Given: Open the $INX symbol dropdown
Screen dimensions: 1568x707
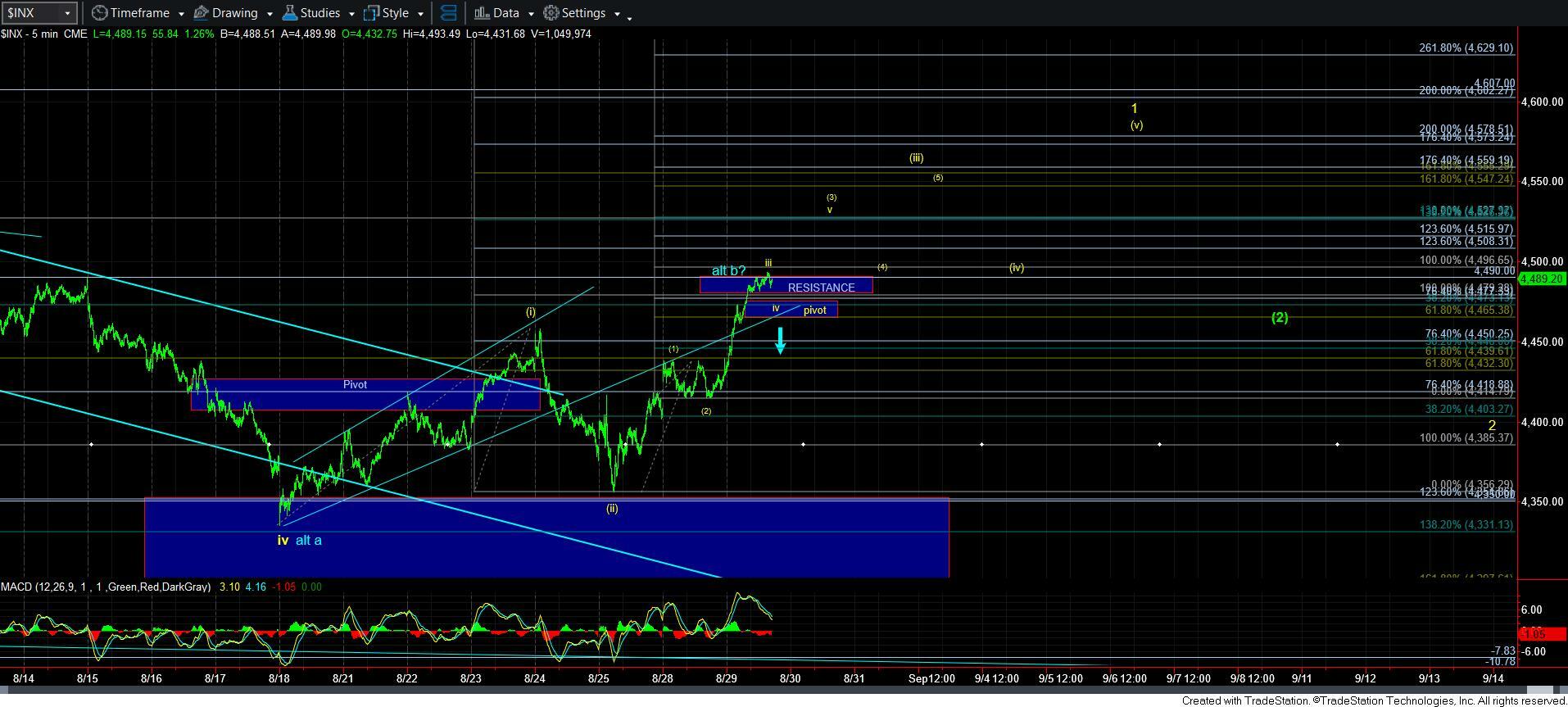Looking at the screenshot, I should pos(67,13).
